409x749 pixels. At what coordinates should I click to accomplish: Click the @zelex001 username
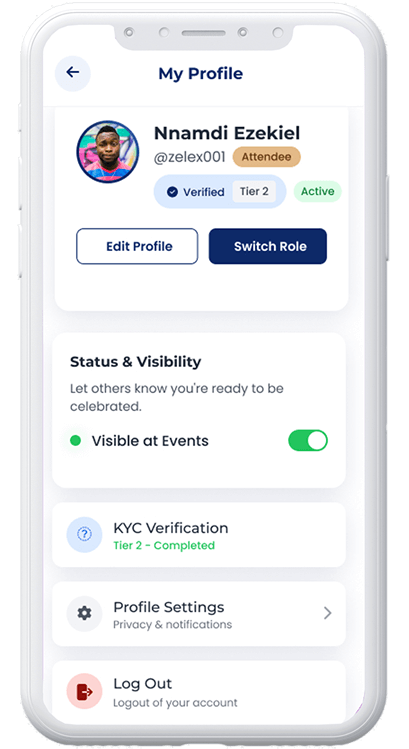point(189,157)
